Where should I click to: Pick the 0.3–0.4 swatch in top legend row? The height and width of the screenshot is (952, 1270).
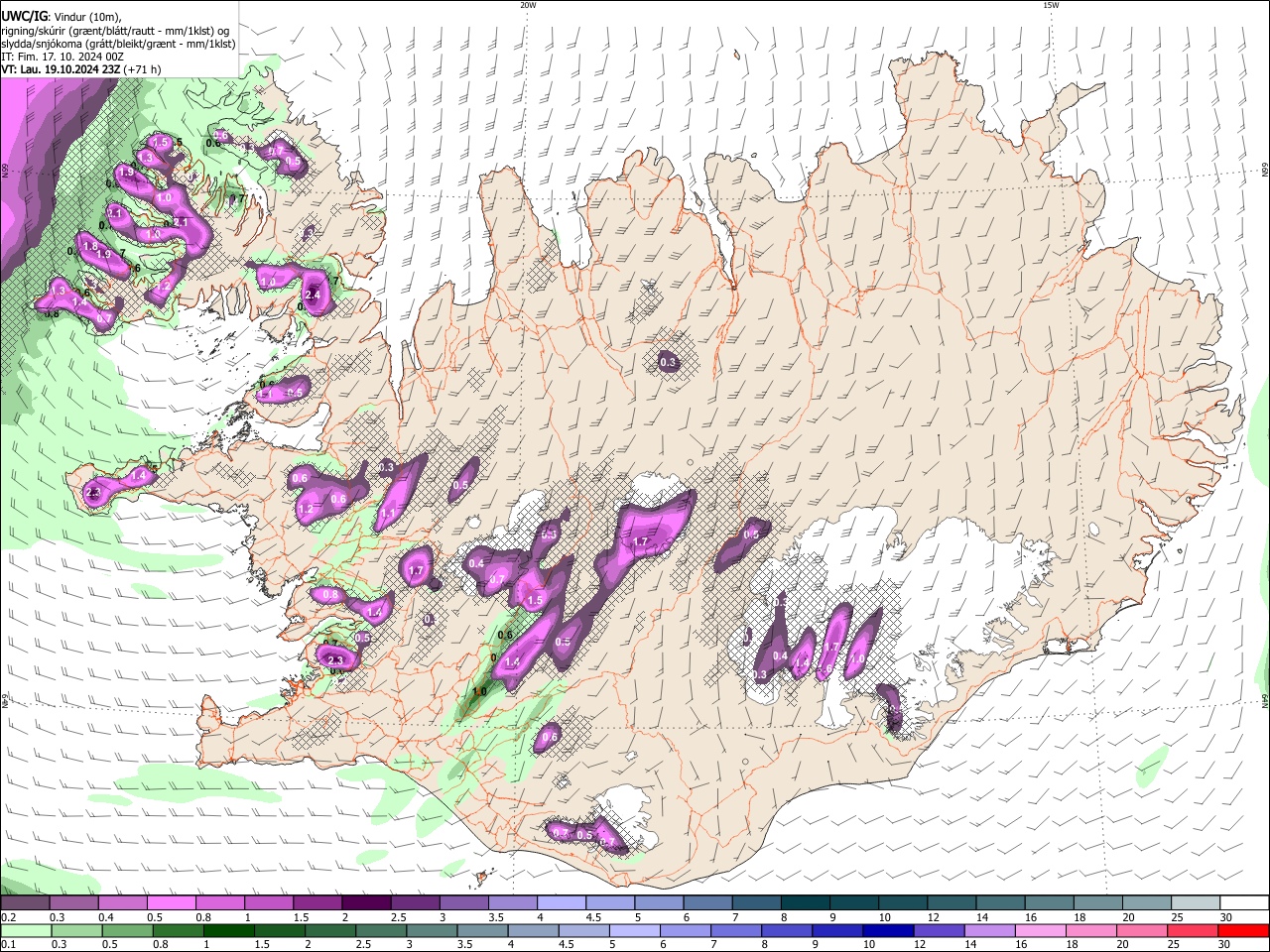click(x=72, y=903)
